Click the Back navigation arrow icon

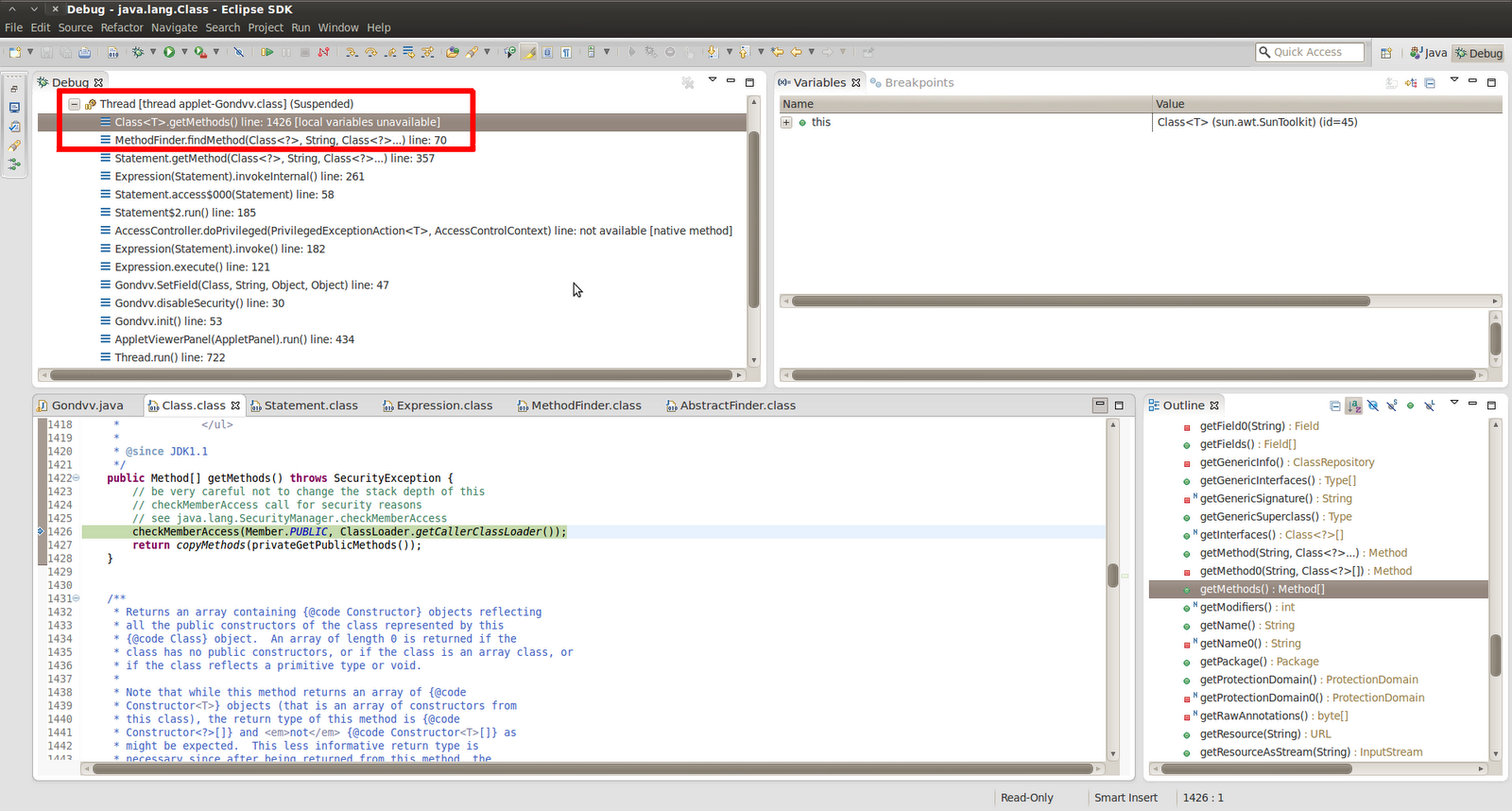pos(797,52)
